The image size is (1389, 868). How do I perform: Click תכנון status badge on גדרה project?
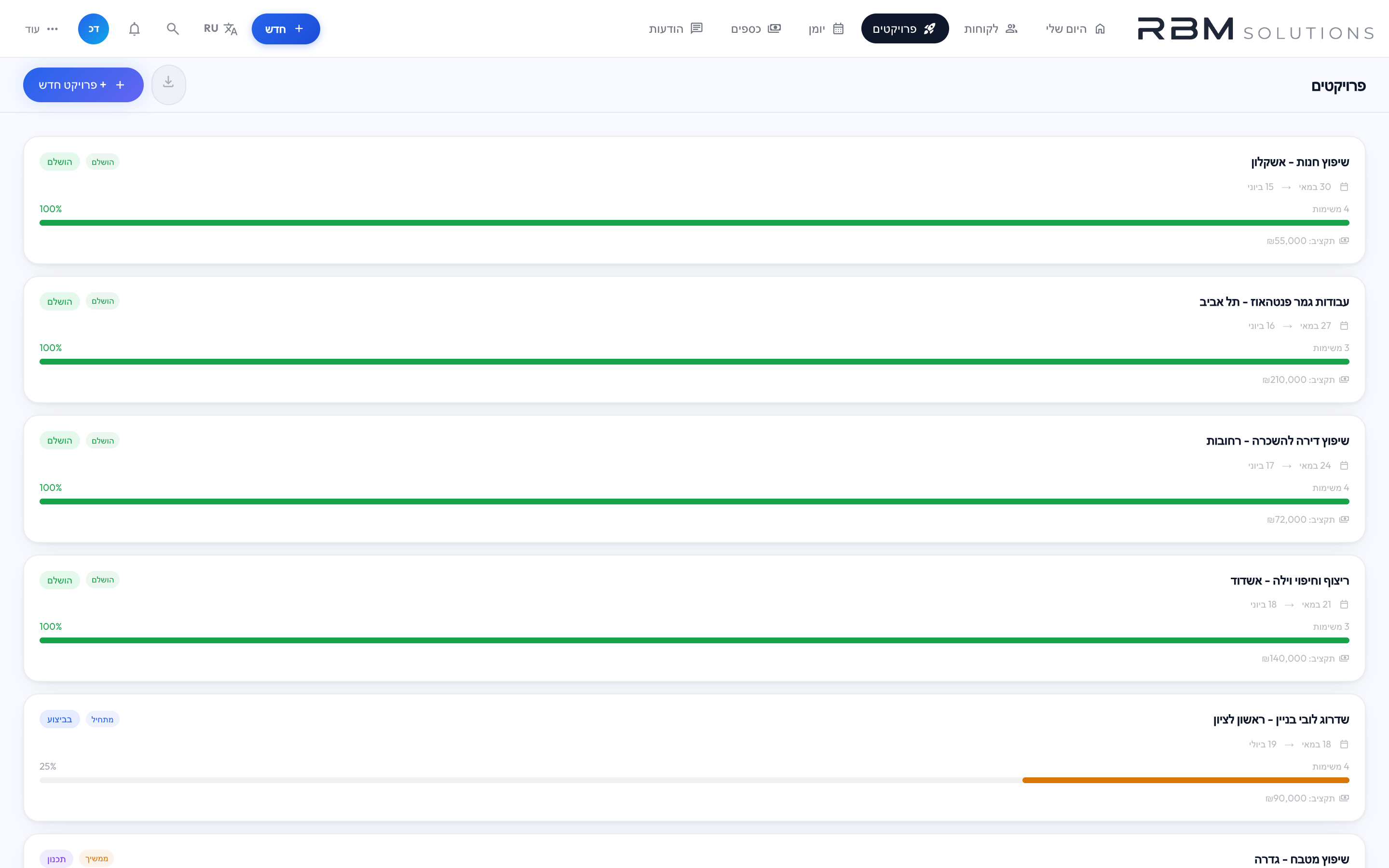coord(56,859)
